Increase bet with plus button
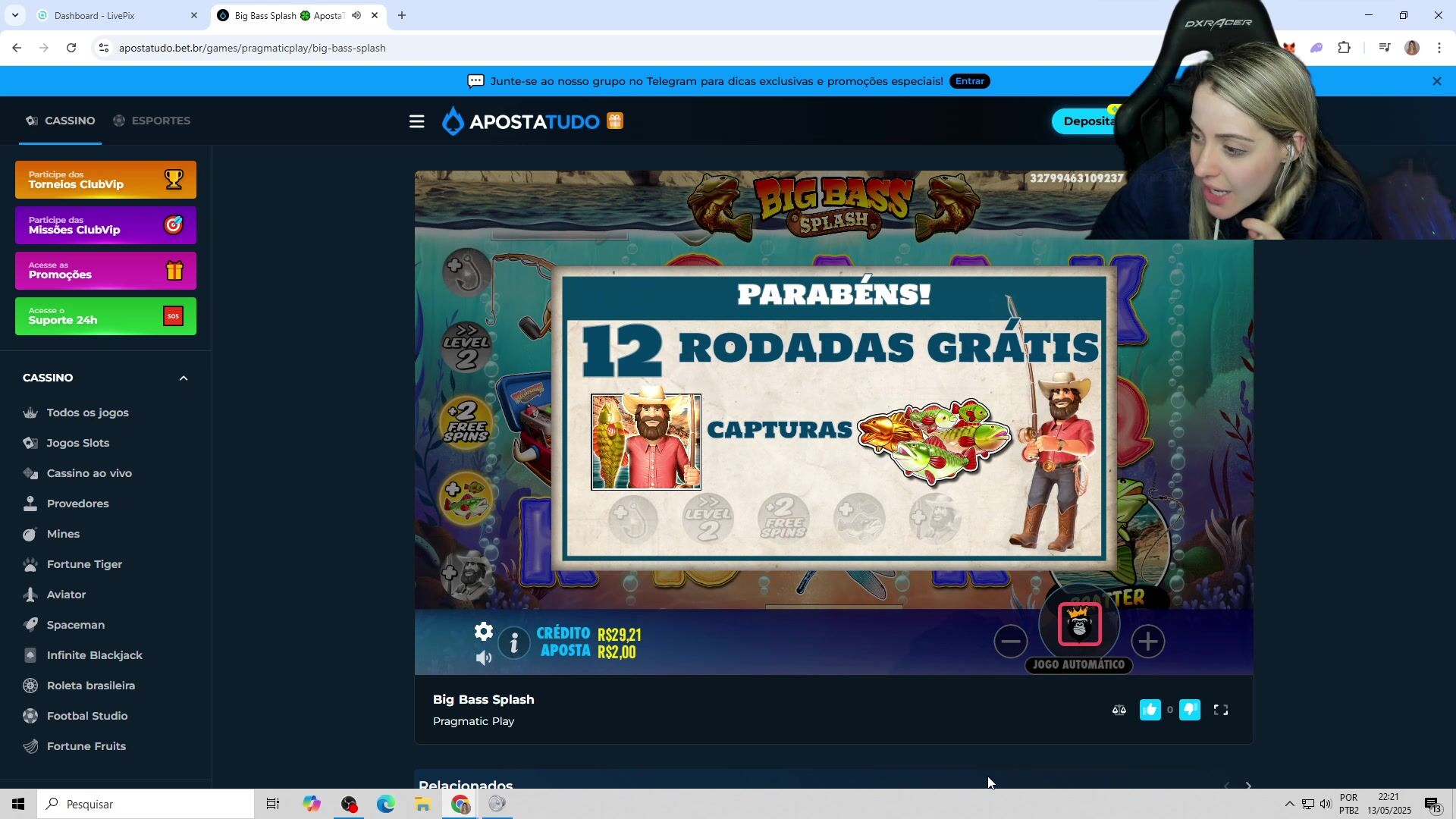The height and width of the screenshot is (819, 1456). (1148, 642)
